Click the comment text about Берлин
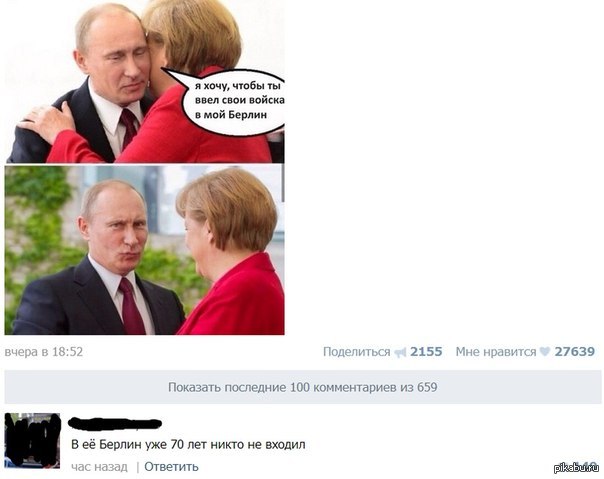This screenshot has width=604, height=479. click(188, 444)
